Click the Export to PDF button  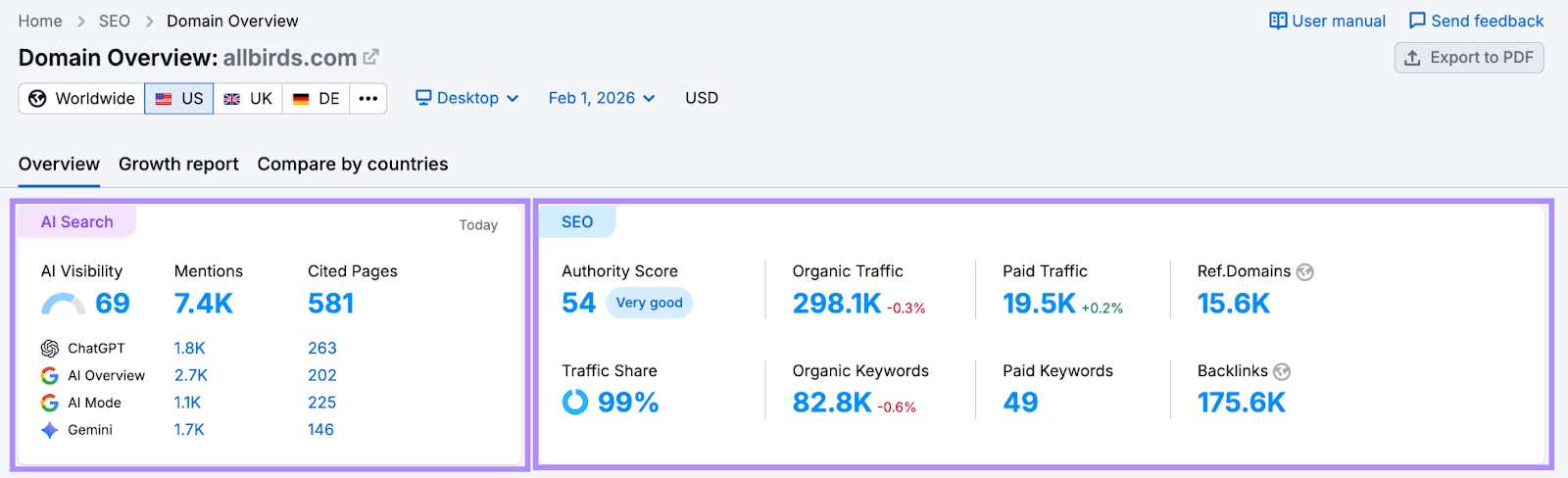click(x=1469, y=58)
